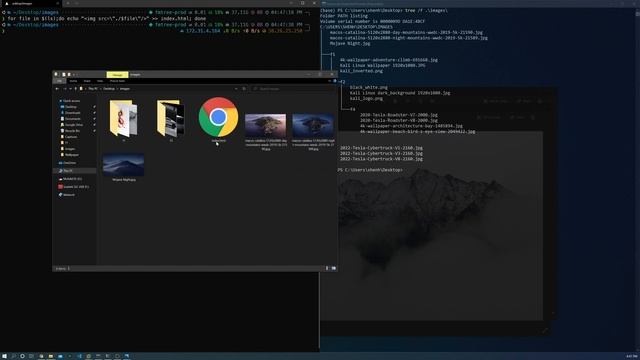Click 'kali_logo.png' line in PowerShell output
Screen dimensions: 640x360
point(366,98)
